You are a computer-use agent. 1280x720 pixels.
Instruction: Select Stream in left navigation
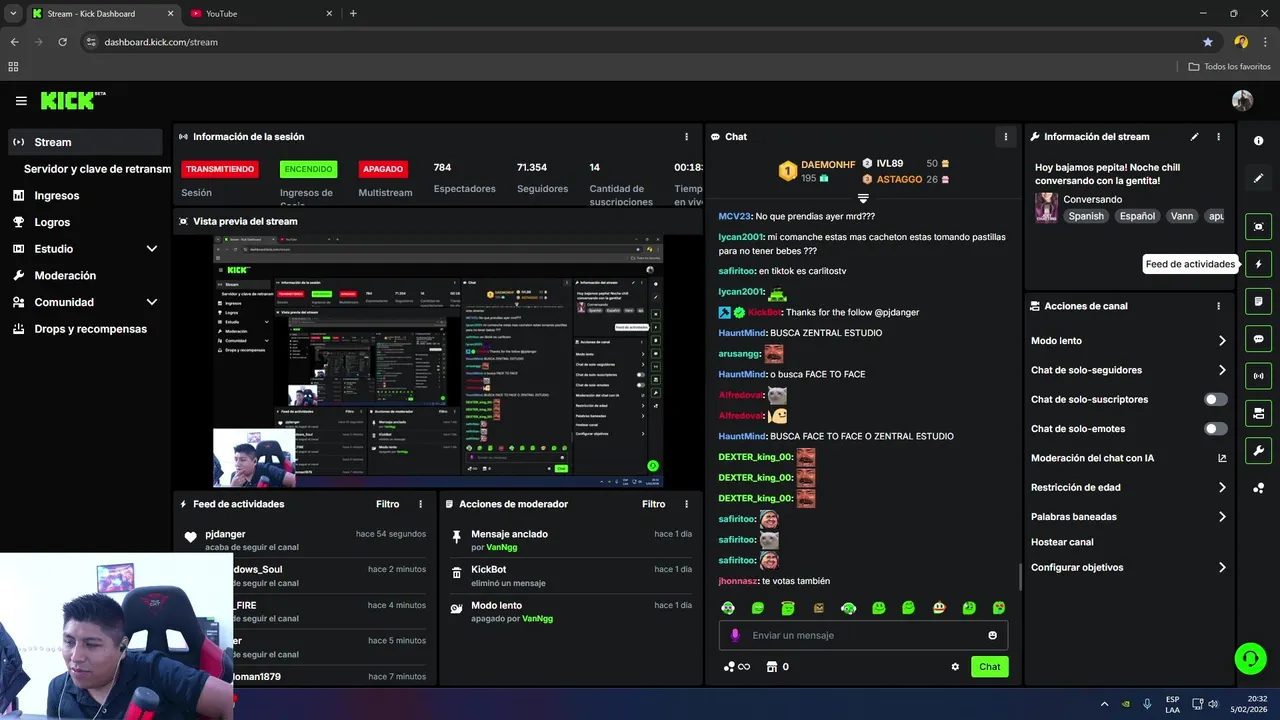click(x=85, y=142)
